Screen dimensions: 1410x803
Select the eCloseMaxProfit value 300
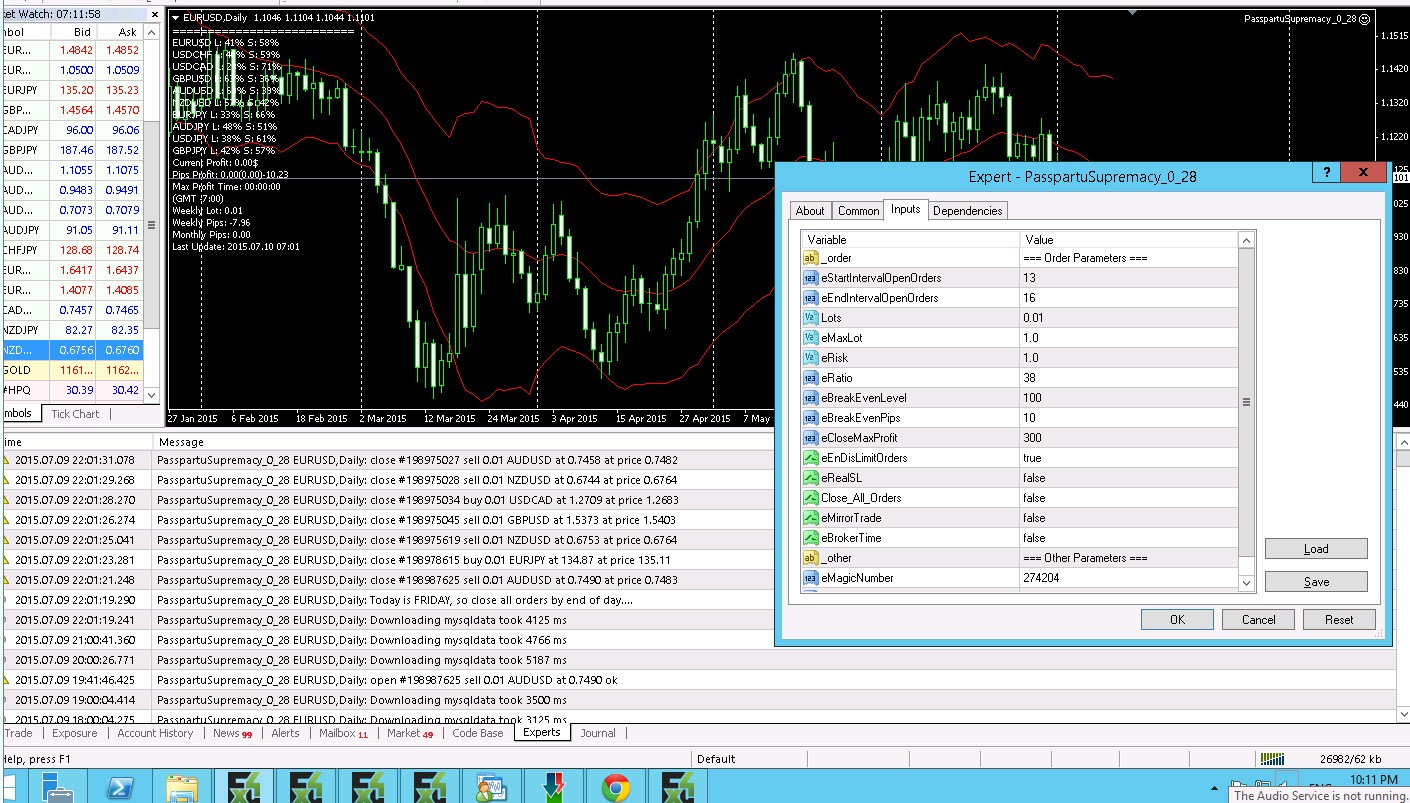pyautogui.click(x=1128, y=438)
